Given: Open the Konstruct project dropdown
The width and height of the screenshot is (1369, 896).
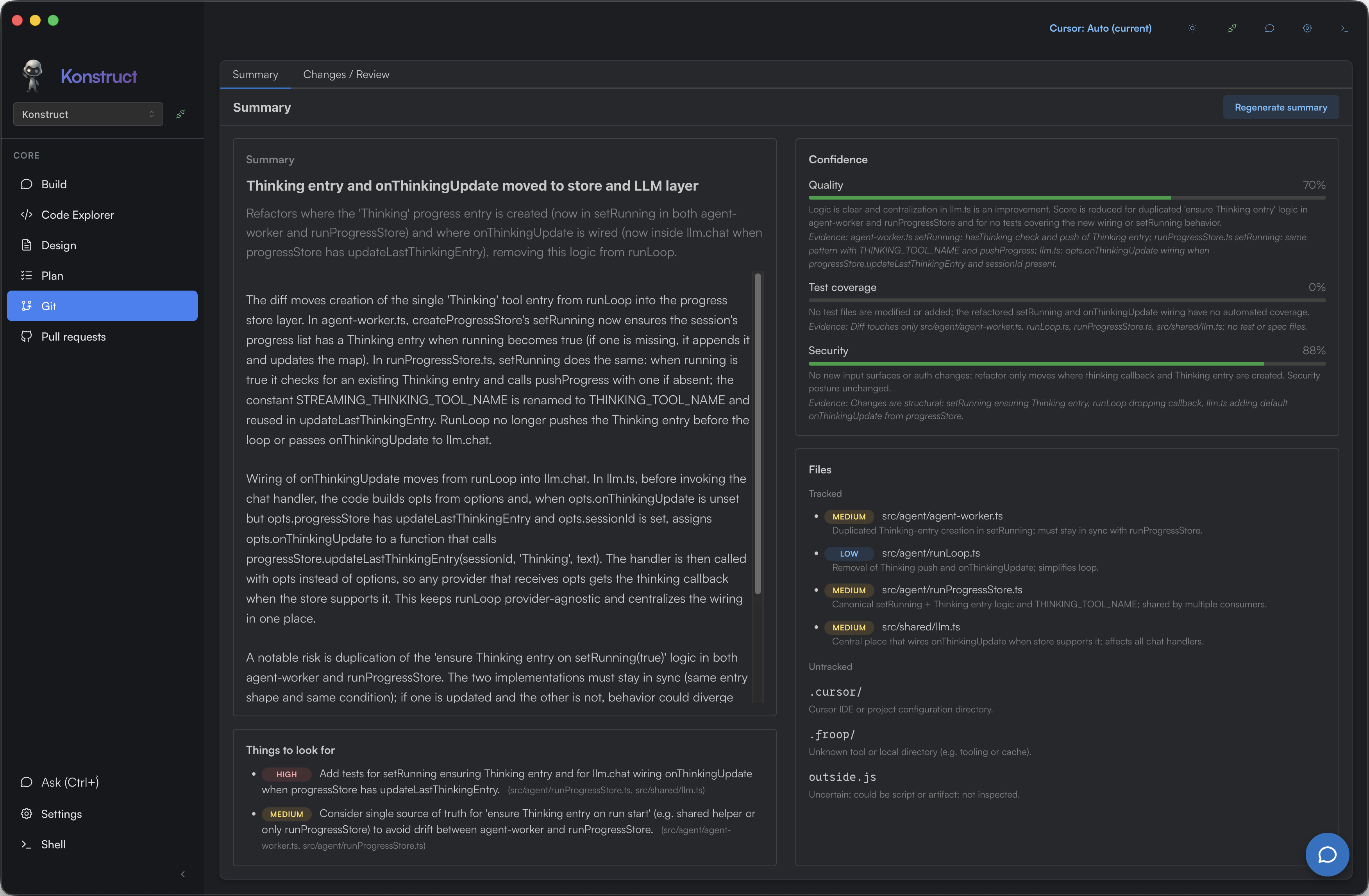Looking at the screenshot, I should point(88,114).
